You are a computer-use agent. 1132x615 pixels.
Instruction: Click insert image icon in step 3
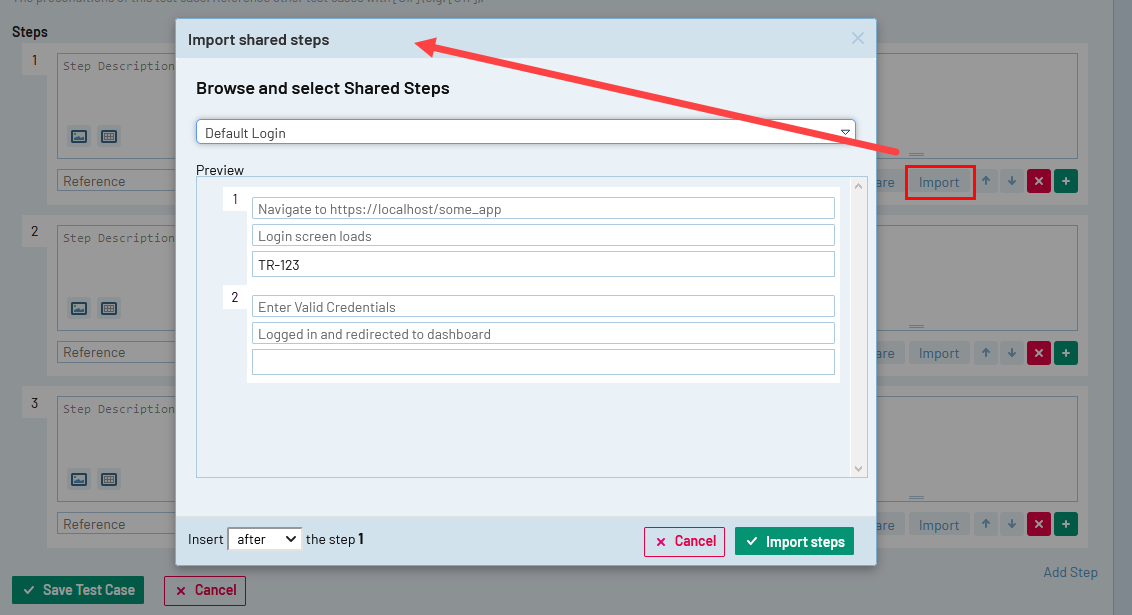[79, 479]
